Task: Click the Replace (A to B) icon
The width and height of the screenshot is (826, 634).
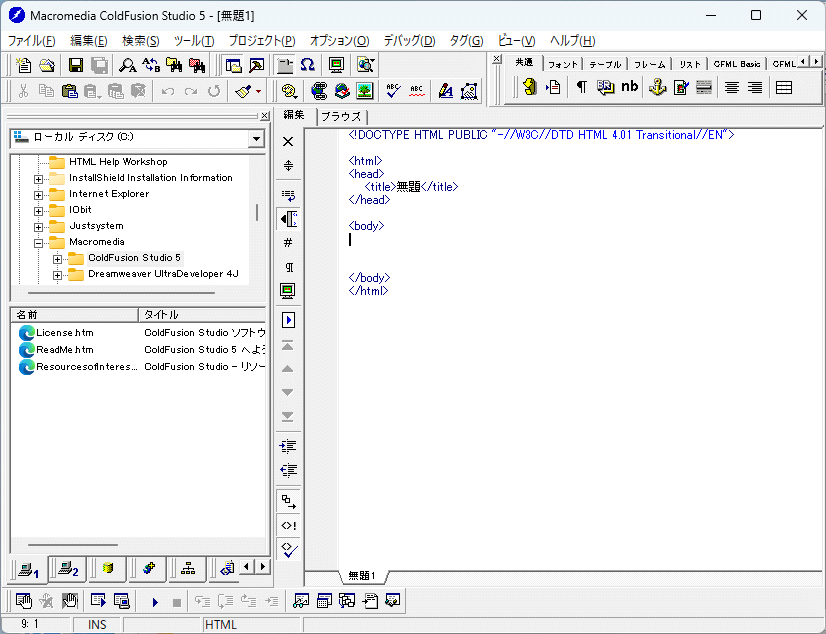Action: [151, 66]
